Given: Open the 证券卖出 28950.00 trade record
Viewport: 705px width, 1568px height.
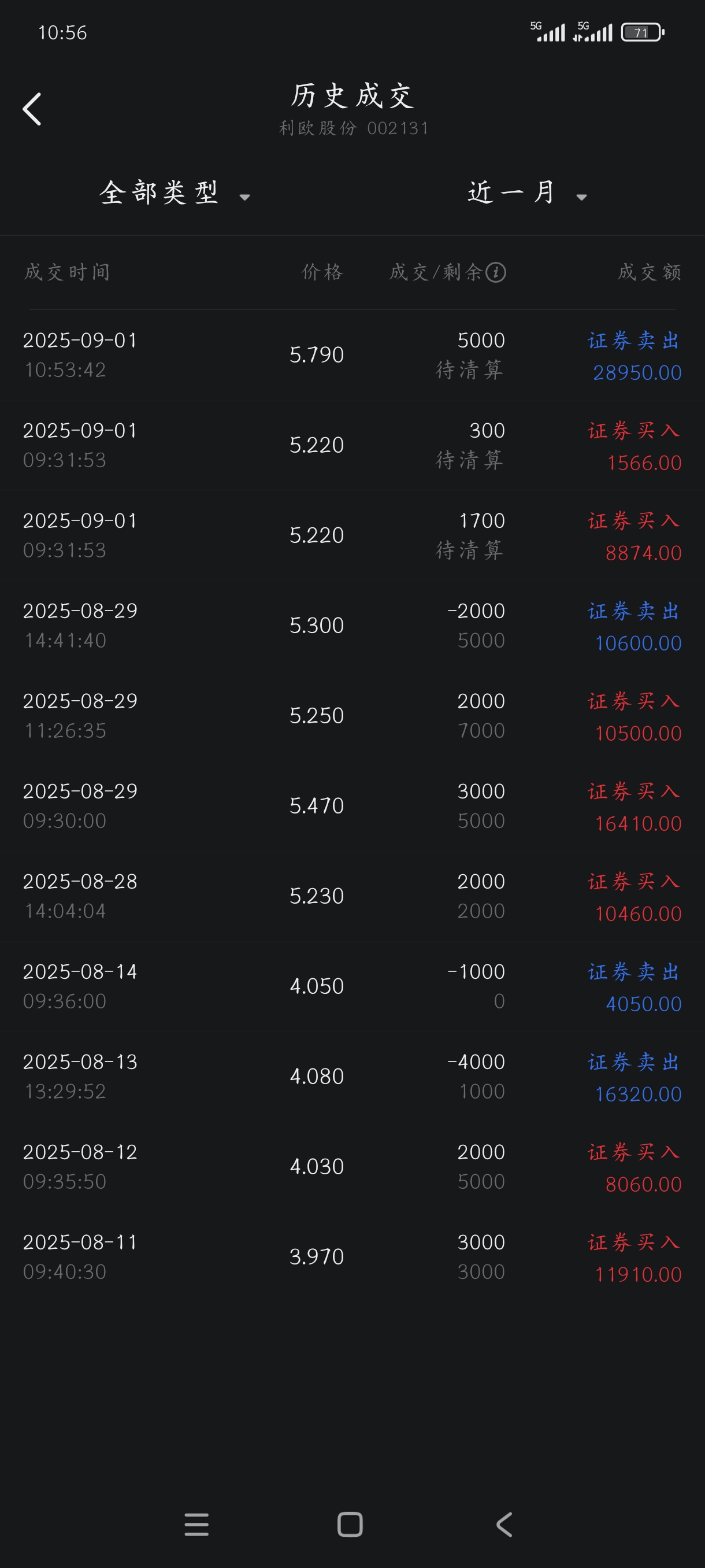Looking at the screenshot, I should click(x=352, y=355).
